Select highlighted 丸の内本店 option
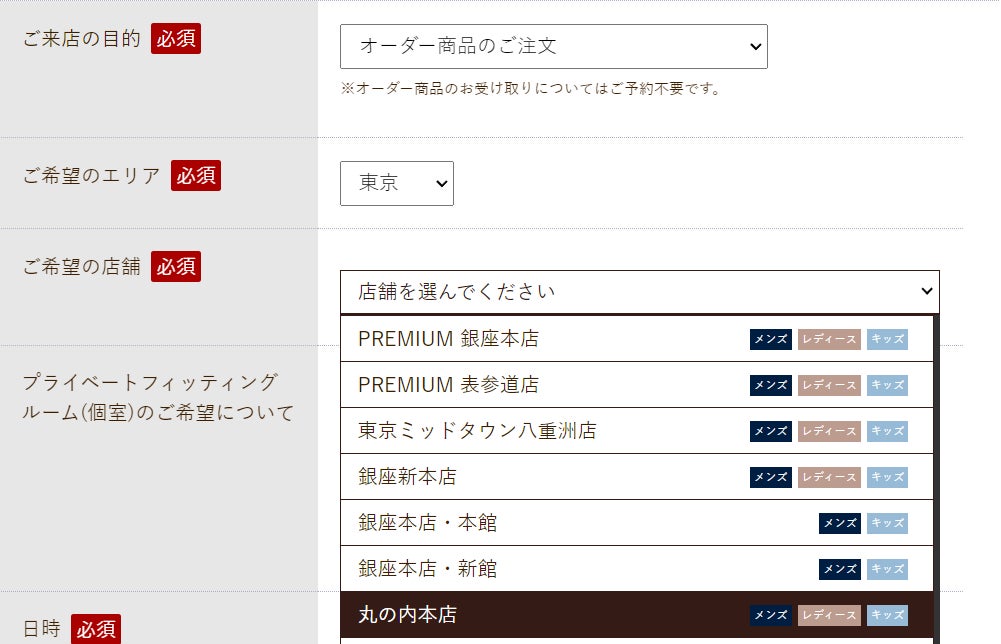The height and width of the screenshot is (644, 1001). point(407,615)
